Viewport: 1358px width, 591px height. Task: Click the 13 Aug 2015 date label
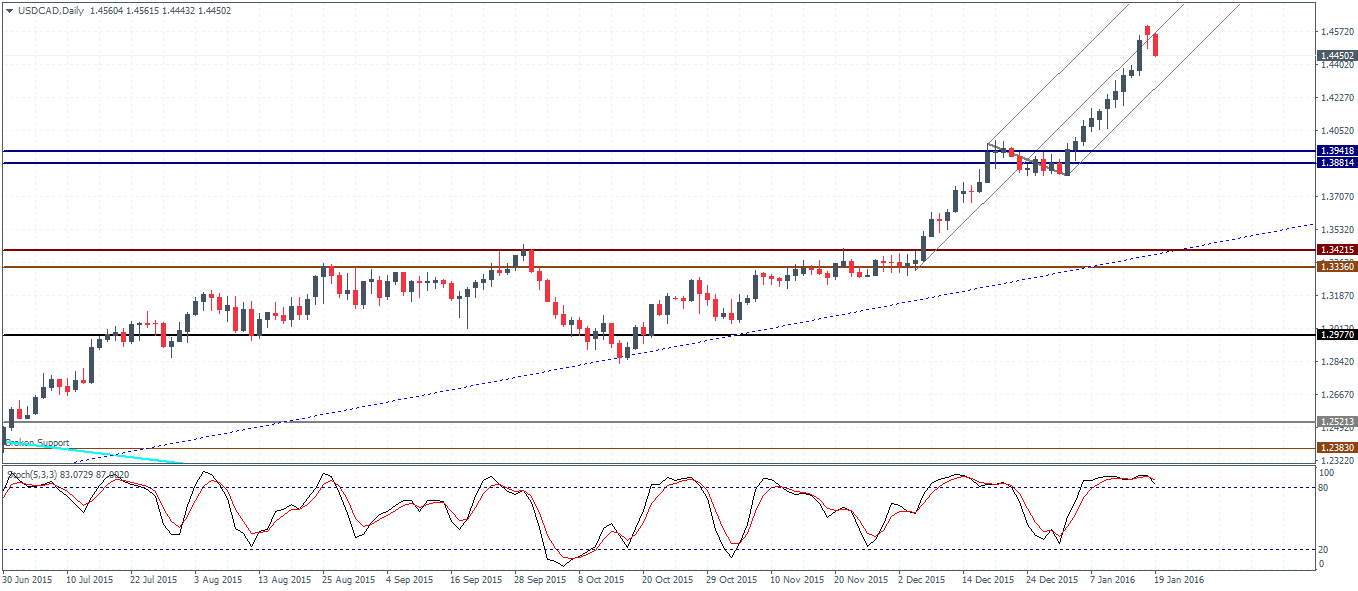coord(283,579)
